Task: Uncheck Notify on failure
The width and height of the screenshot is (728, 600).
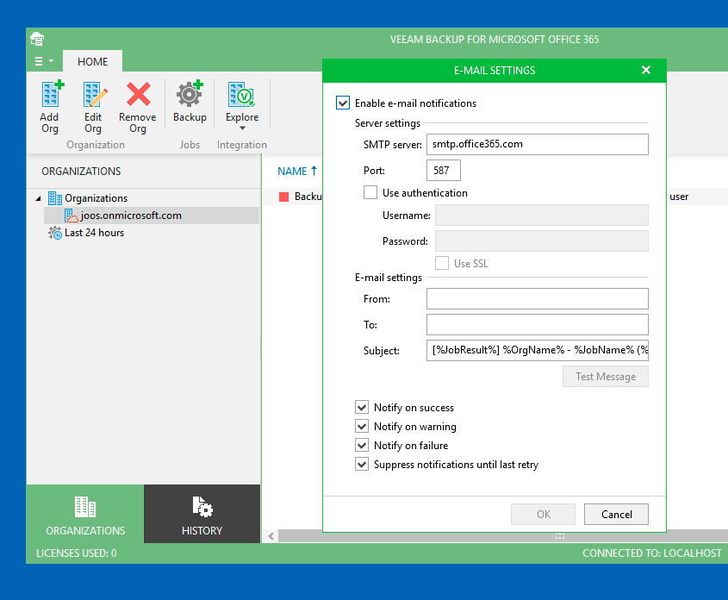Action: point(362,445)
